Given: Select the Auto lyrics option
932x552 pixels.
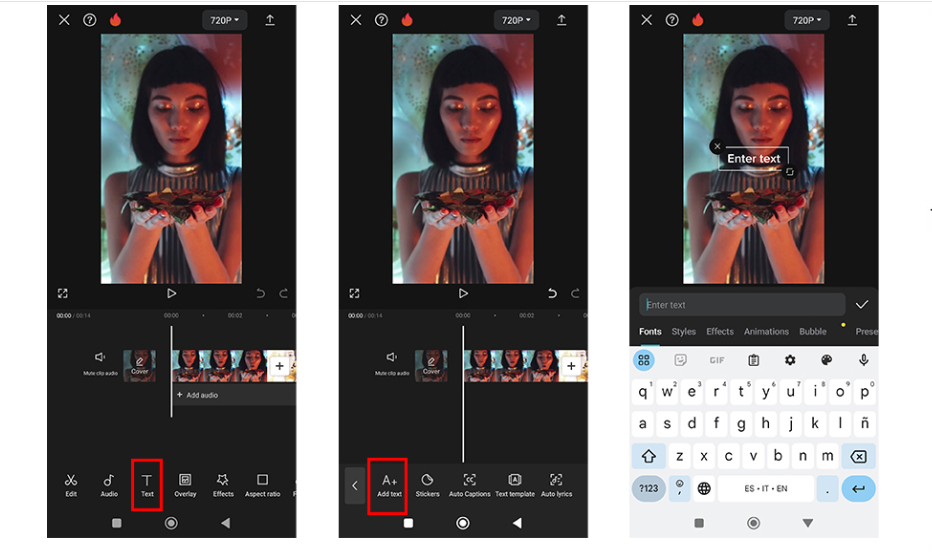Looking at the screenshot, I should click(556, 485).
